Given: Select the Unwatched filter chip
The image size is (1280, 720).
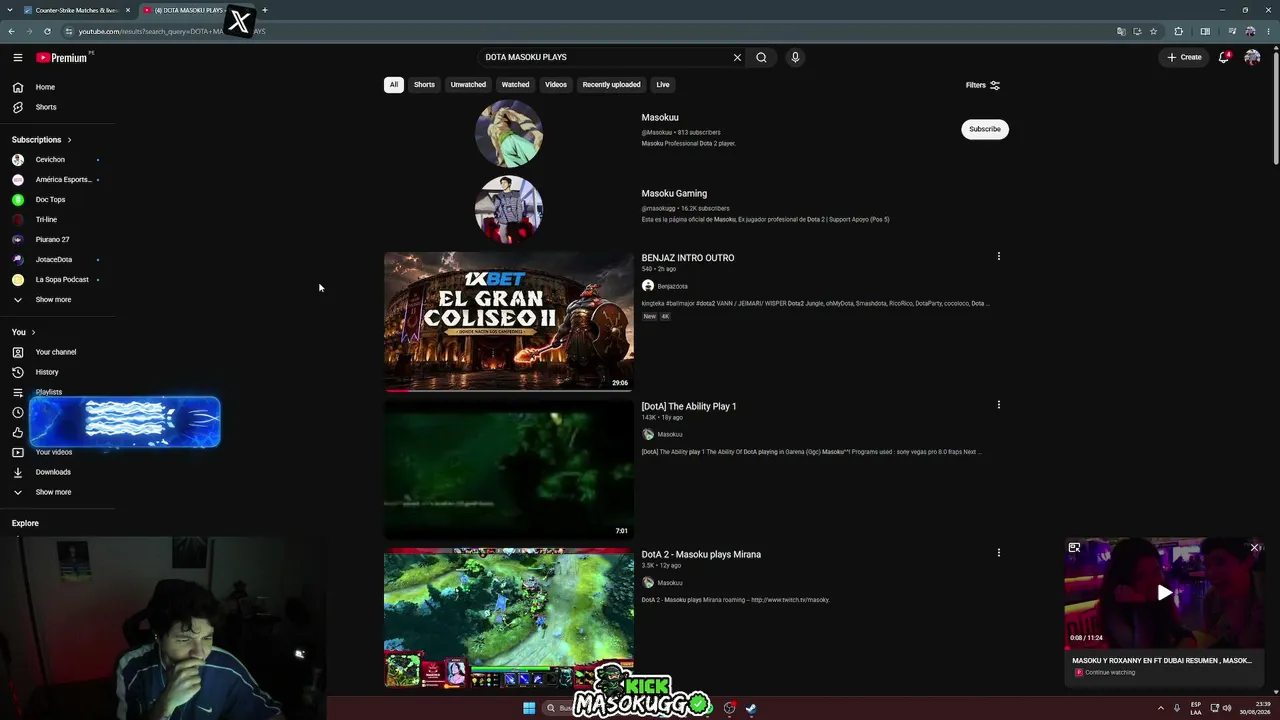Looking at the screenshot, I should click(x=468, y=85).
